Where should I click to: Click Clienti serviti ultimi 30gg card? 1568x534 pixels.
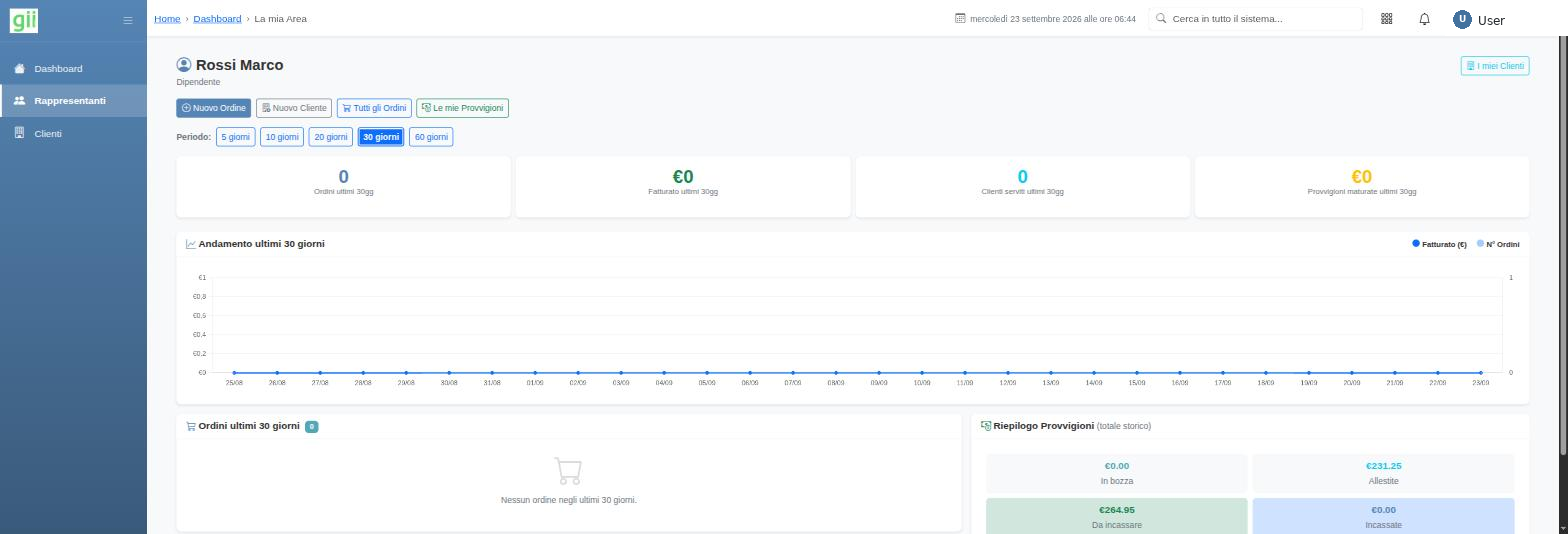pos(1022,186)
